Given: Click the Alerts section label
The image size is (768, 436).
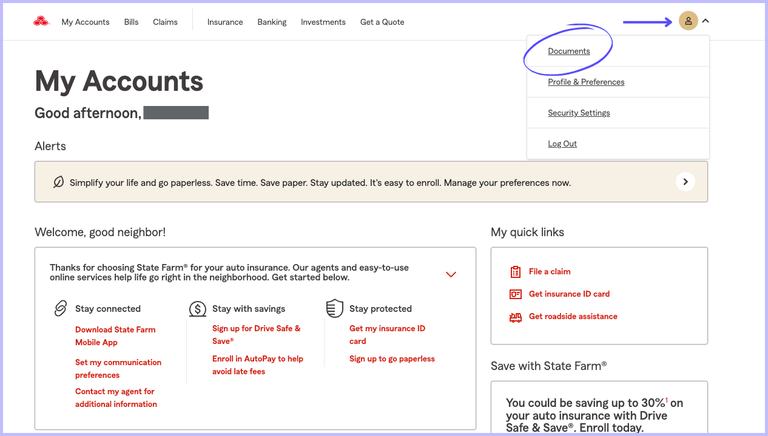Looking at the screenshot, I should [50, 146].
